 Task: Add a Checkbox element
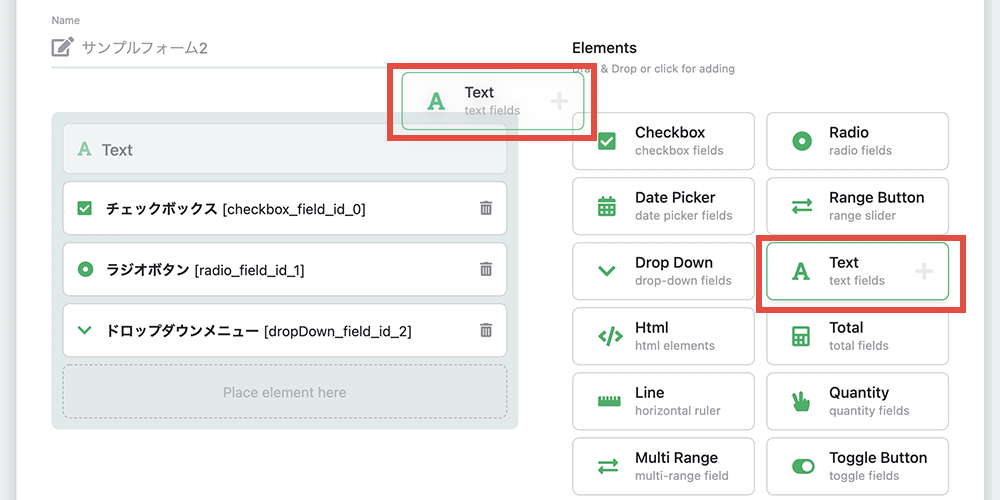pyautogui.click(x=663, y=141)
